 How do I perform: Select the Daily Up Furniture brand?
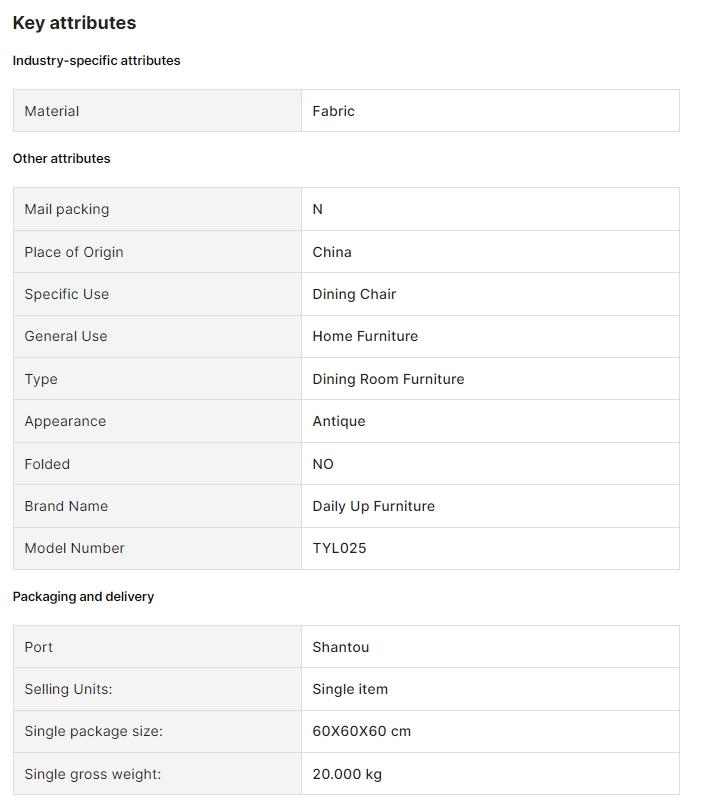[x=373, y=506]
